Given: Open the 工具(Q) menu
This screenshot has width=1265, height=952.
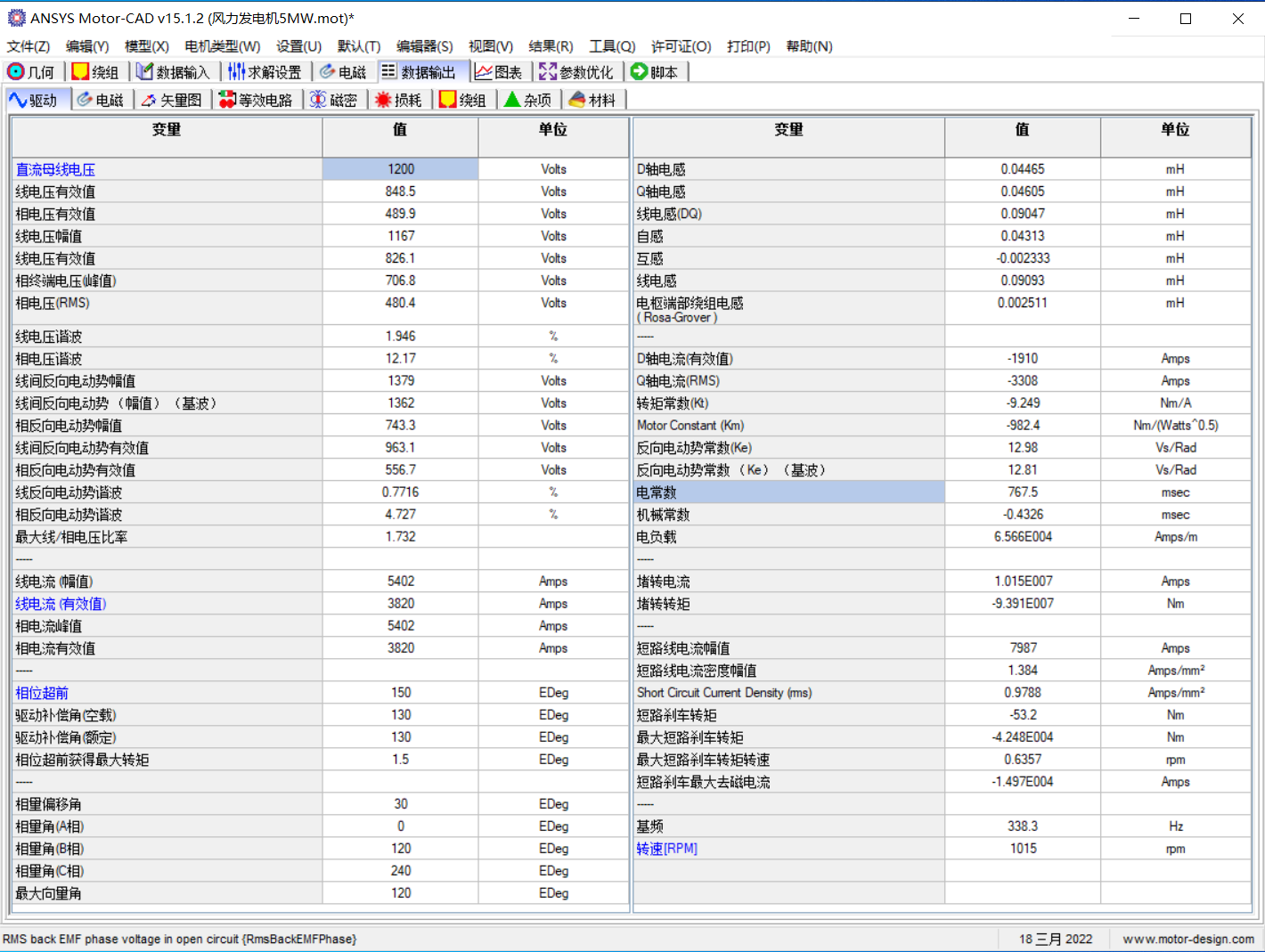Looking at the screenshot, I should click(612, 46).
